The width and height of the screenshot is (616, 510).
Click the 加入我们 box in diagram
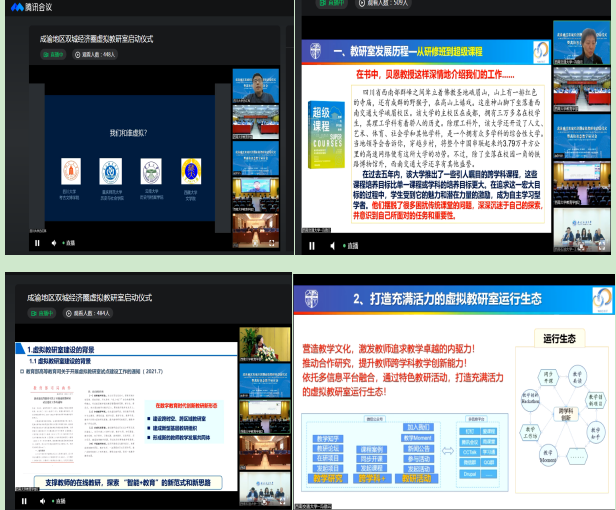pos(418,427)
